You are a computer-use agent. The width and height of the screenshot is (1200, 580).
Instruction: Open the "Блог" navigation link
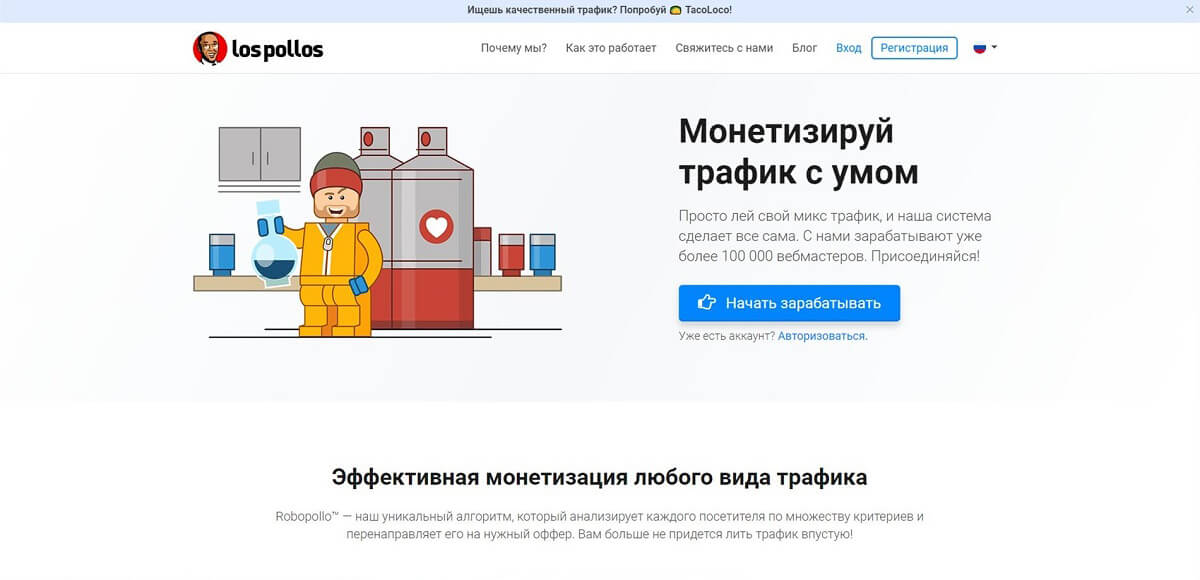pyautogui.click(x=805, y=48)
